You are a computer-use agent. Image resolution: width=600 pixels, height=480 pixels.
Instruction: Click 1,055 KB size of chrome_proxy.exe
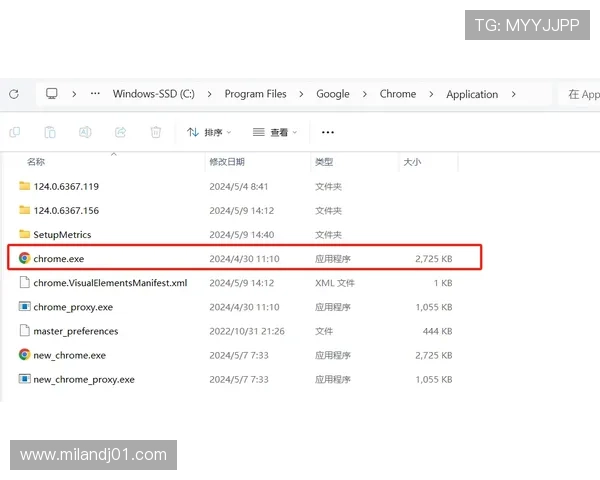pyautogui.click(x=434, y=307)
